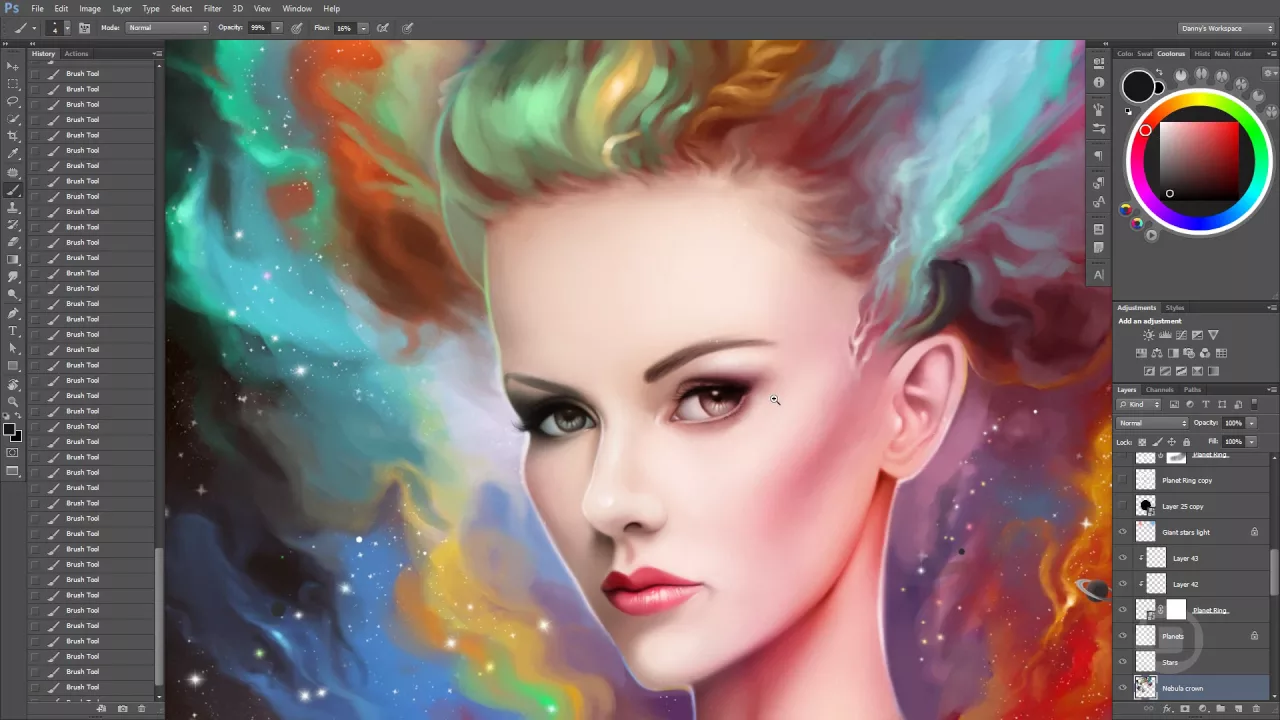Toggle pressure for opacity next to Opacity field

297,28
